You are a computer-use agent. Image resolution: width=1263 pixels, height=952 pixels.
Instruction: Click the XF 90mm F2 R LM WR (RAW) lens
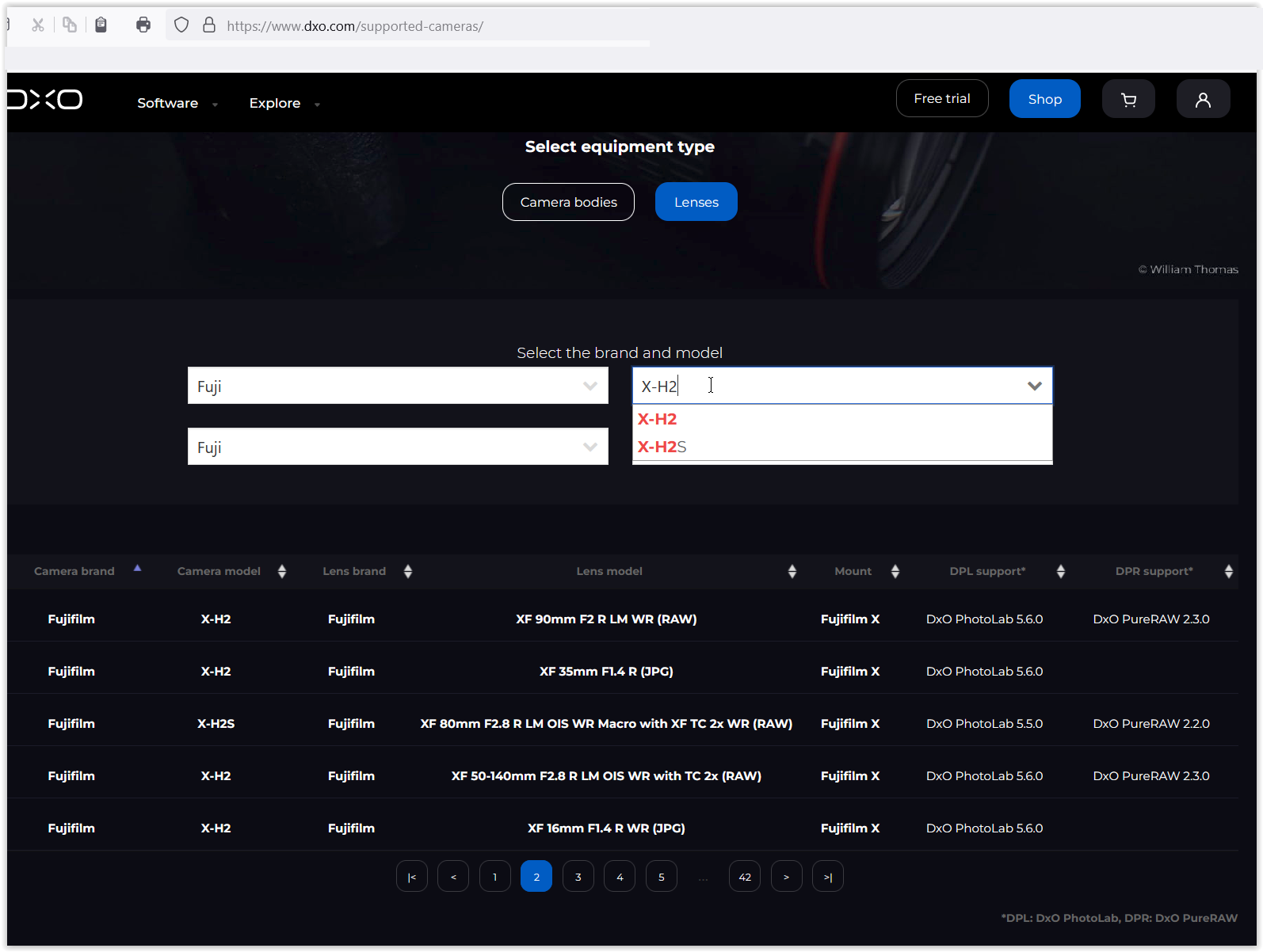(606, 619)
